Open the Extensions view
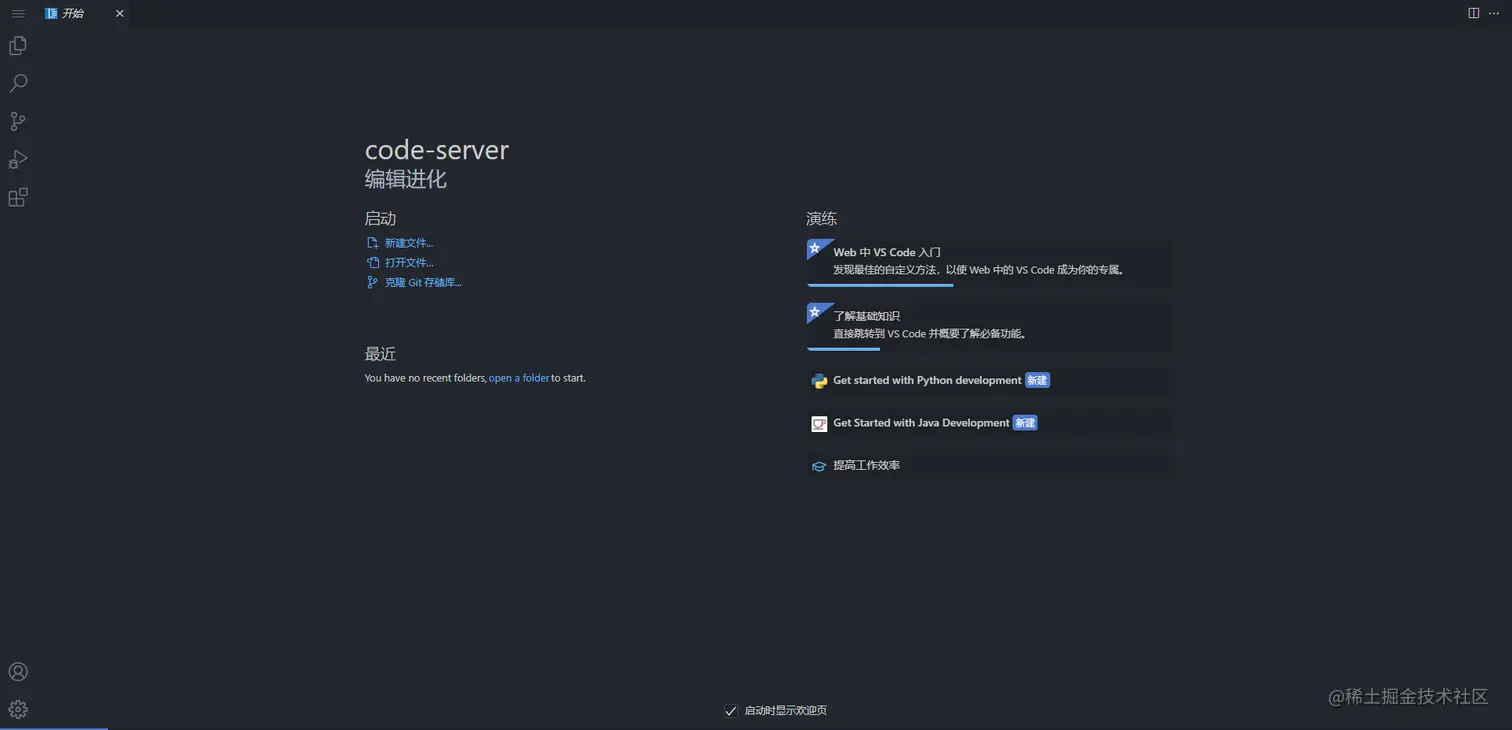The image size is (1512, 730). coord(18,198)
